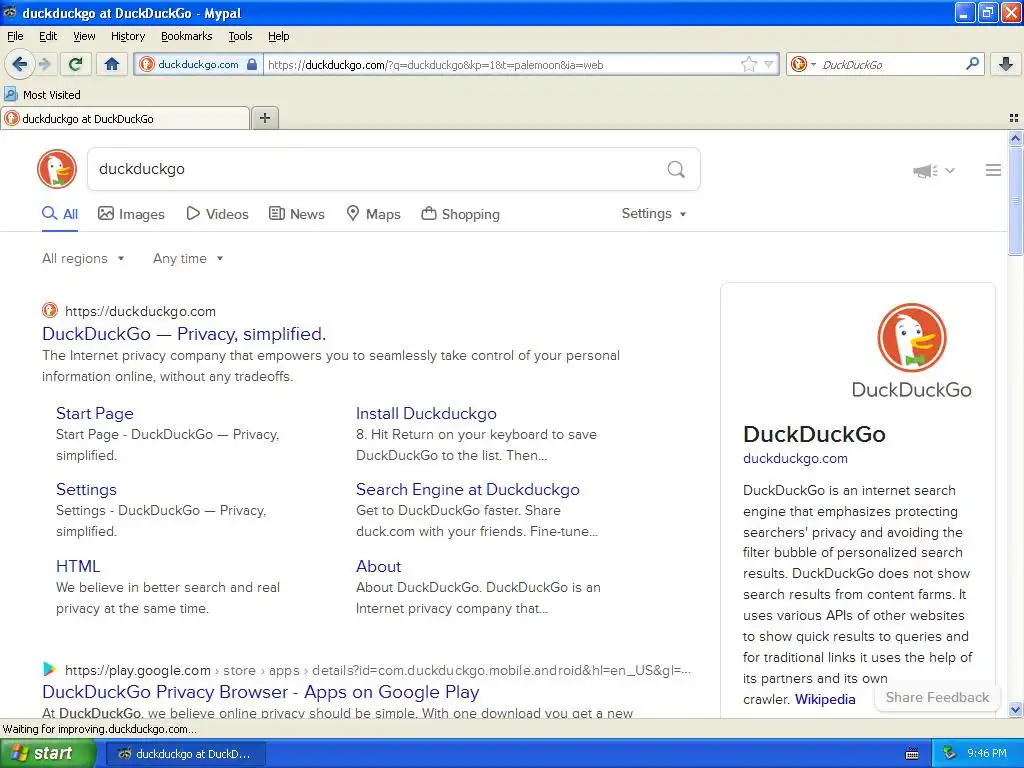1024x768 pixels.
Task: Click the duckduckgo.com identity label in address bar
Action: (198, 65)
